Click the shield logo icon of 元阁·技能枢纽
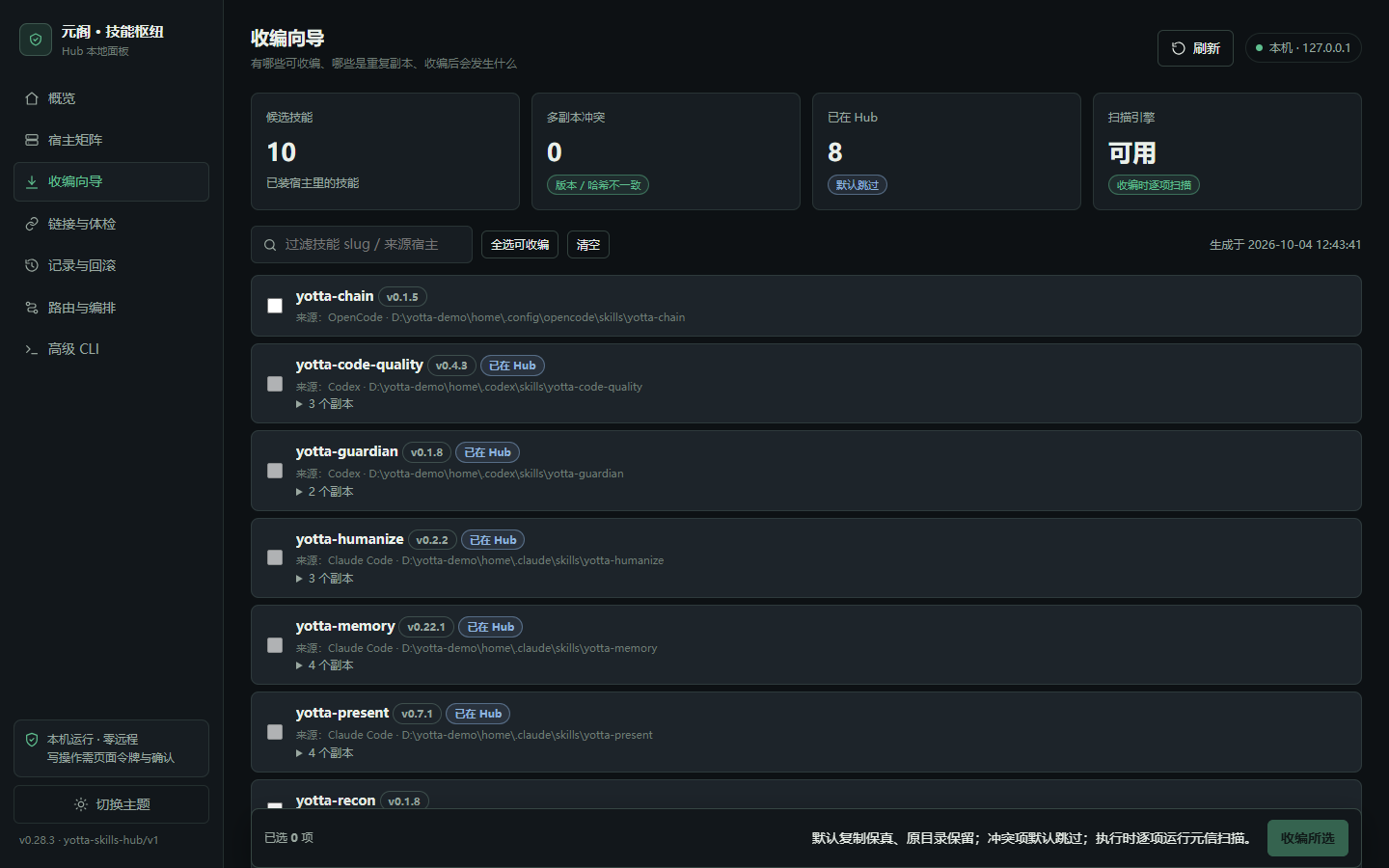Viewport: 1389px width, 868px height. [36, 40]
